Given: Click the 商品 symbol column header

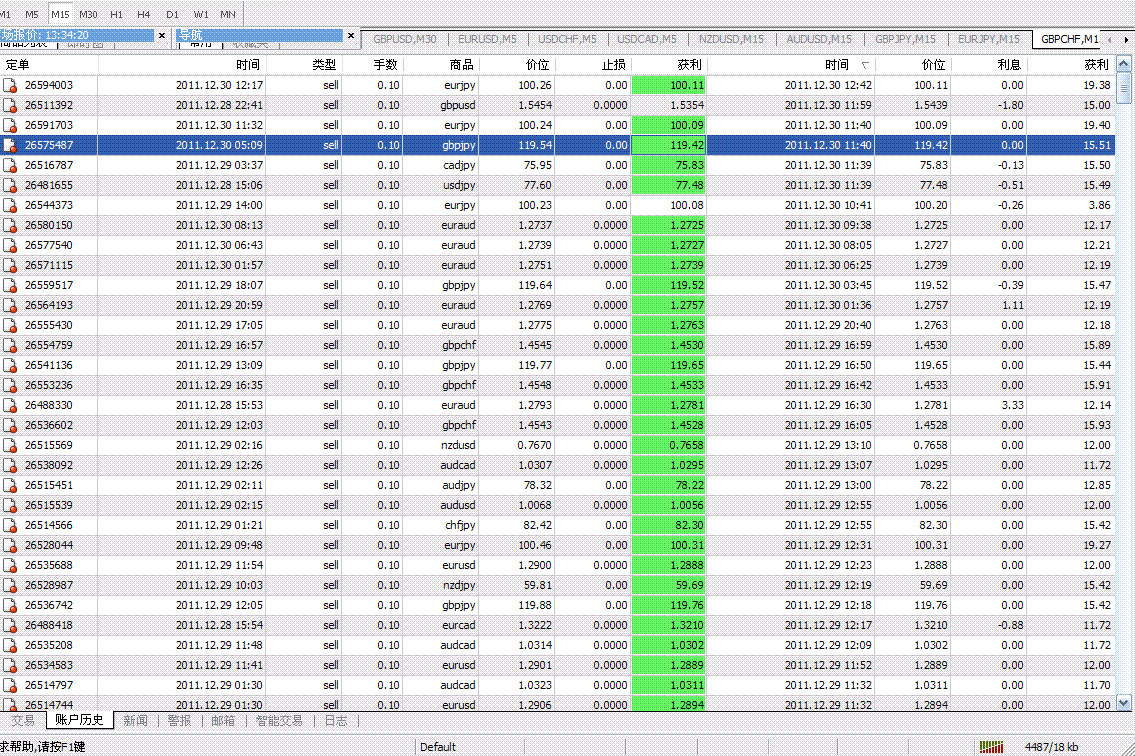Looking at the screenshot, I should pos(461,64).
